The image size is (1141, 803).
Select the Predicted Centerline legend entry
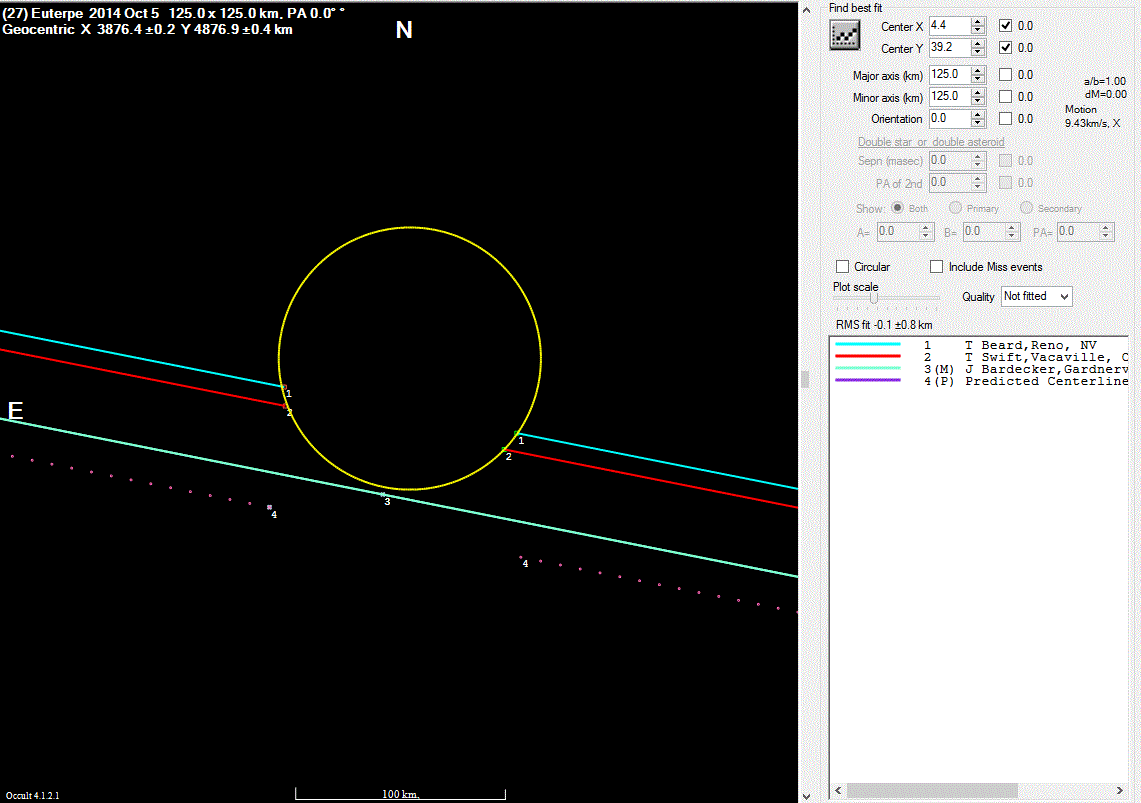coord(1045,381)
